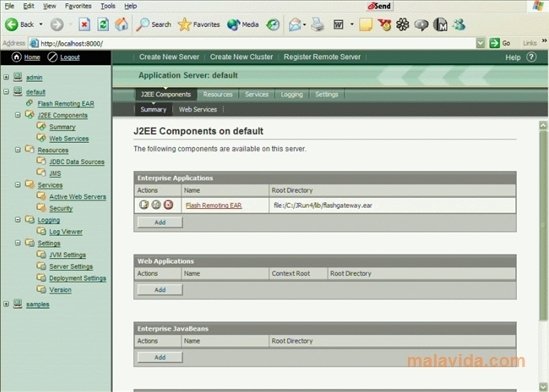Click the browser Back arrow icon
Screen dimensions: 549x392
click(11, 24)
